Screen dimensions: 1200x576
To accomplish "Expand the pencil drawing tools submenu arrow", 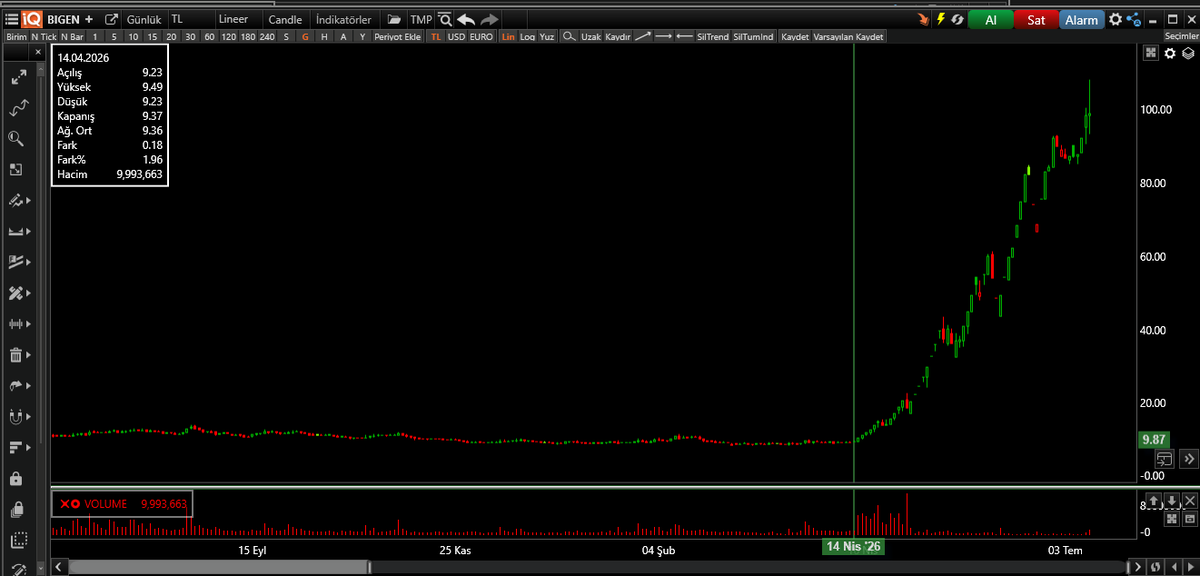I will coord(28,201).
